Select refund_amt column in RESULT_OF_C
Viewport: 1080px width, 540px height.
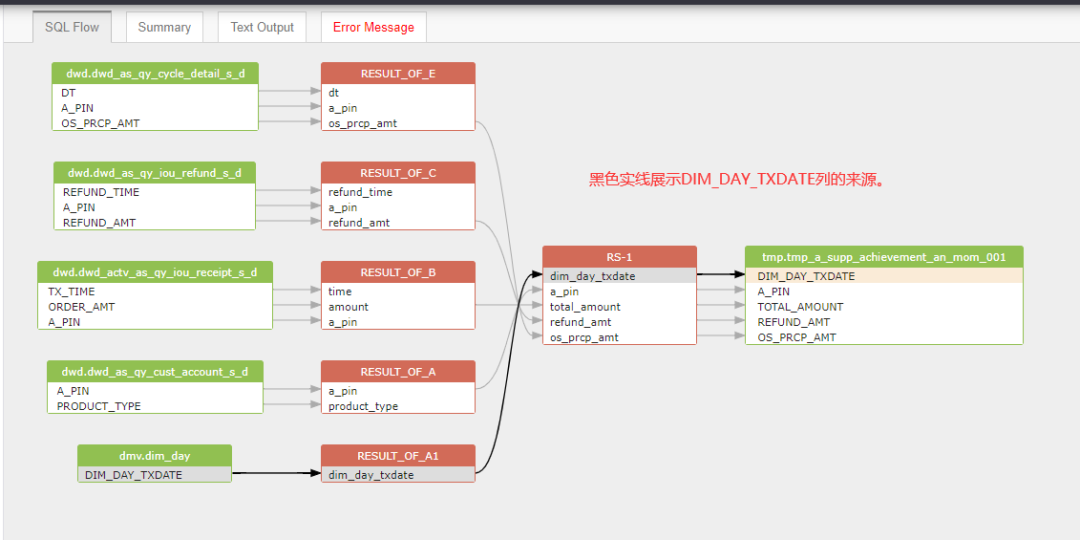pyautogui.click(x=398, y=222)
